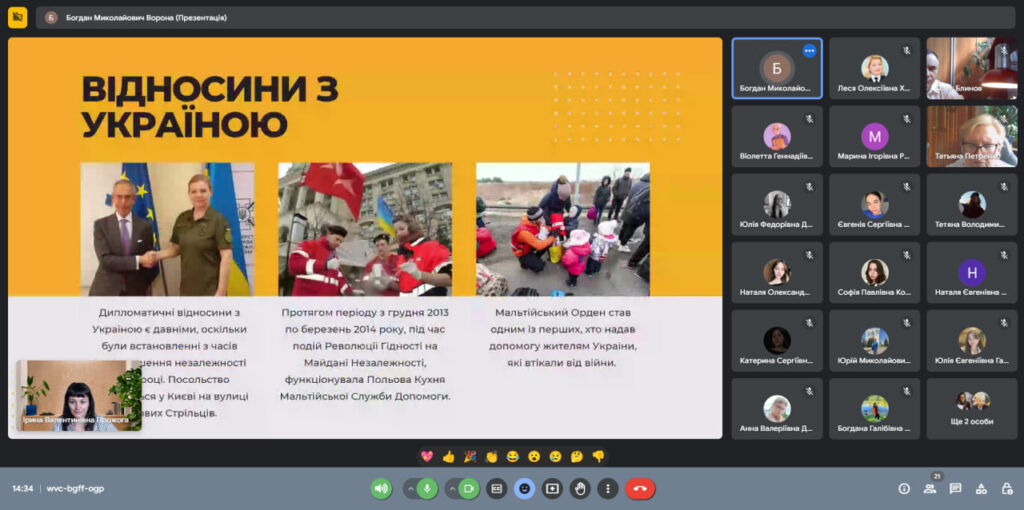Send the thumbs up reaction
The image size is (1024, 510).
(x=448, y=457)
